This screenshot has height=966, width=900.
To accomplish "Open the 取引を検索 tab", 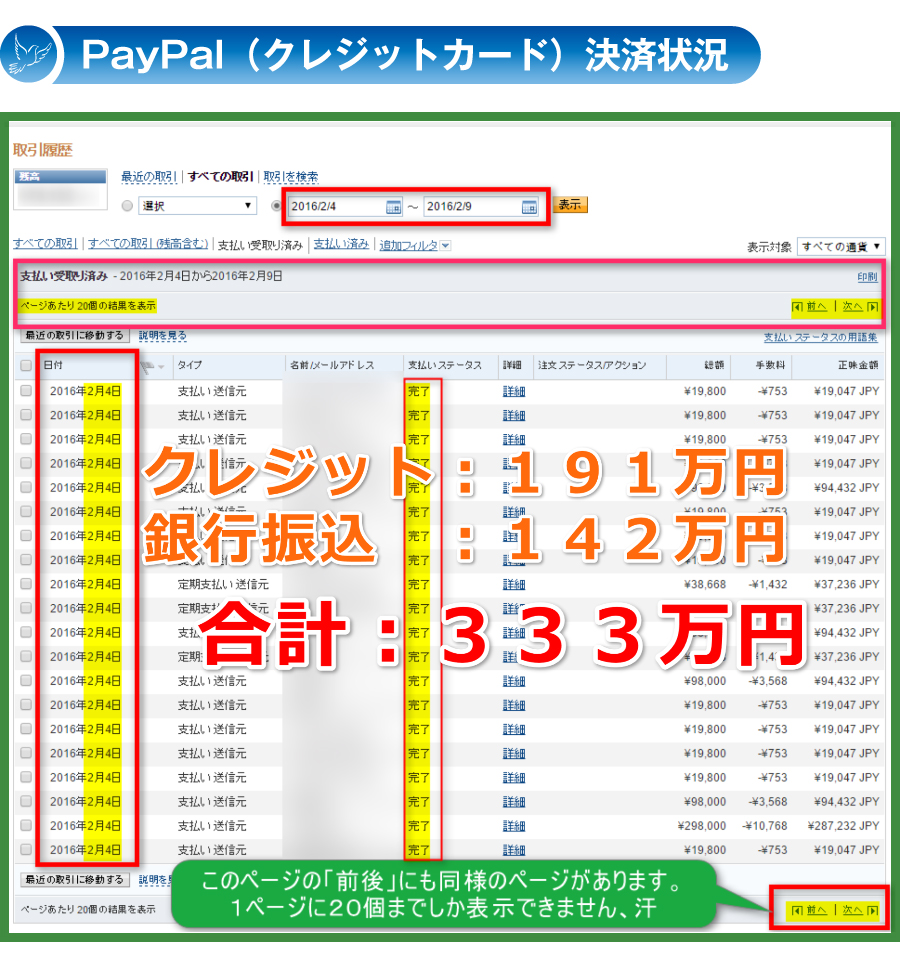I will pos(291,176).
